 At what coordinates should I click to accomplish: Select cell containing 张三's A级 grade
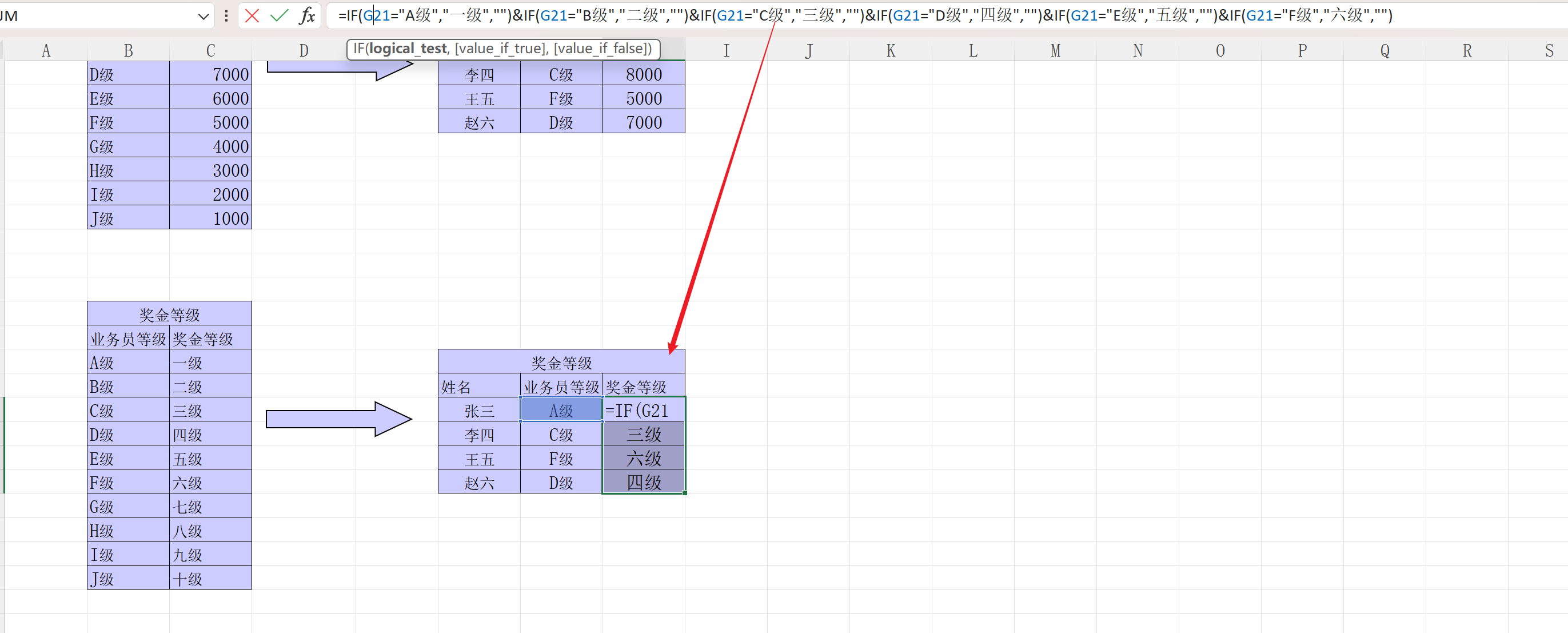coord(561,411)
